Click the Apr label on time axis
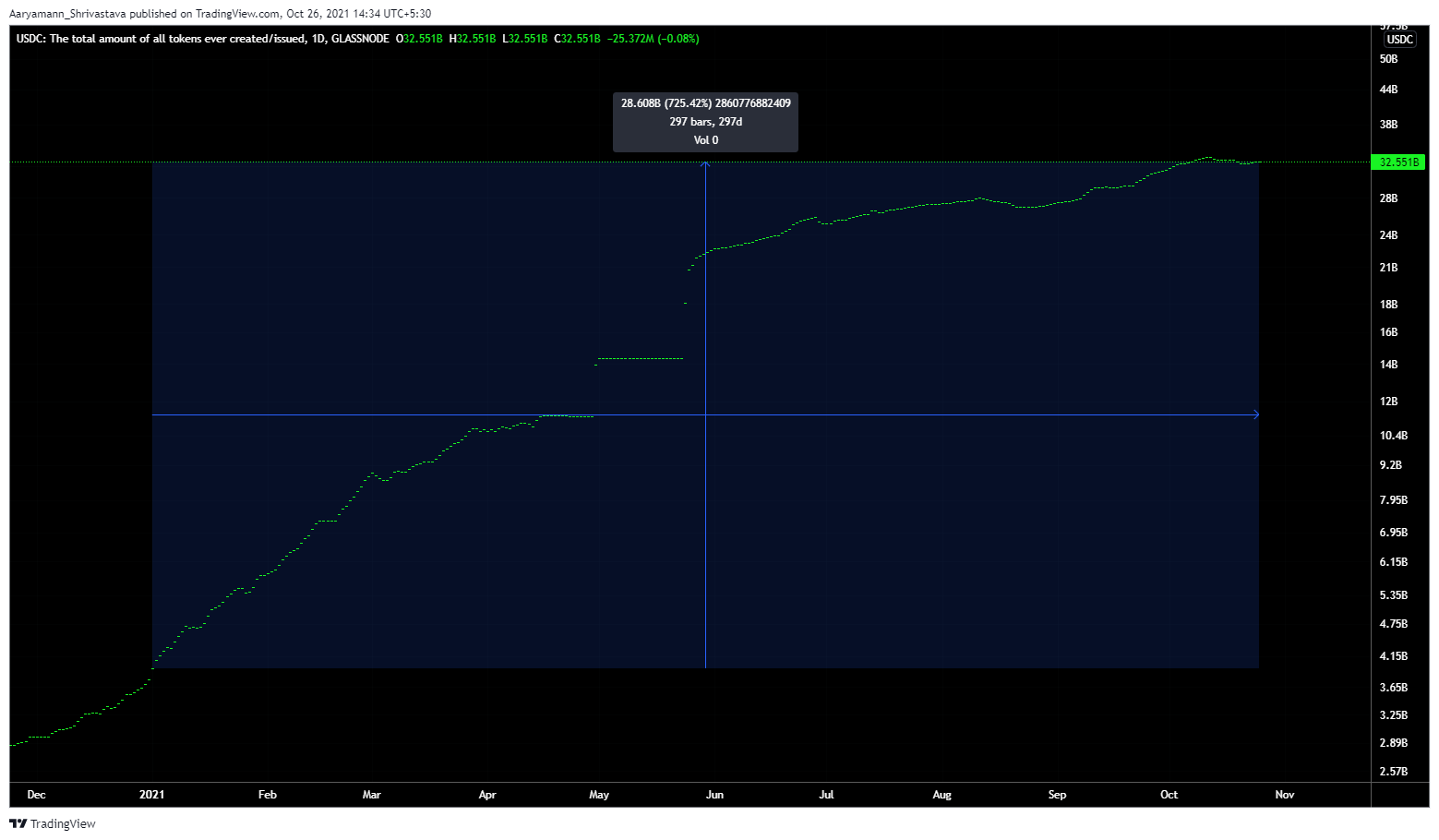The width and height of the screenshot is (1439, 840). tap(487, 795)
